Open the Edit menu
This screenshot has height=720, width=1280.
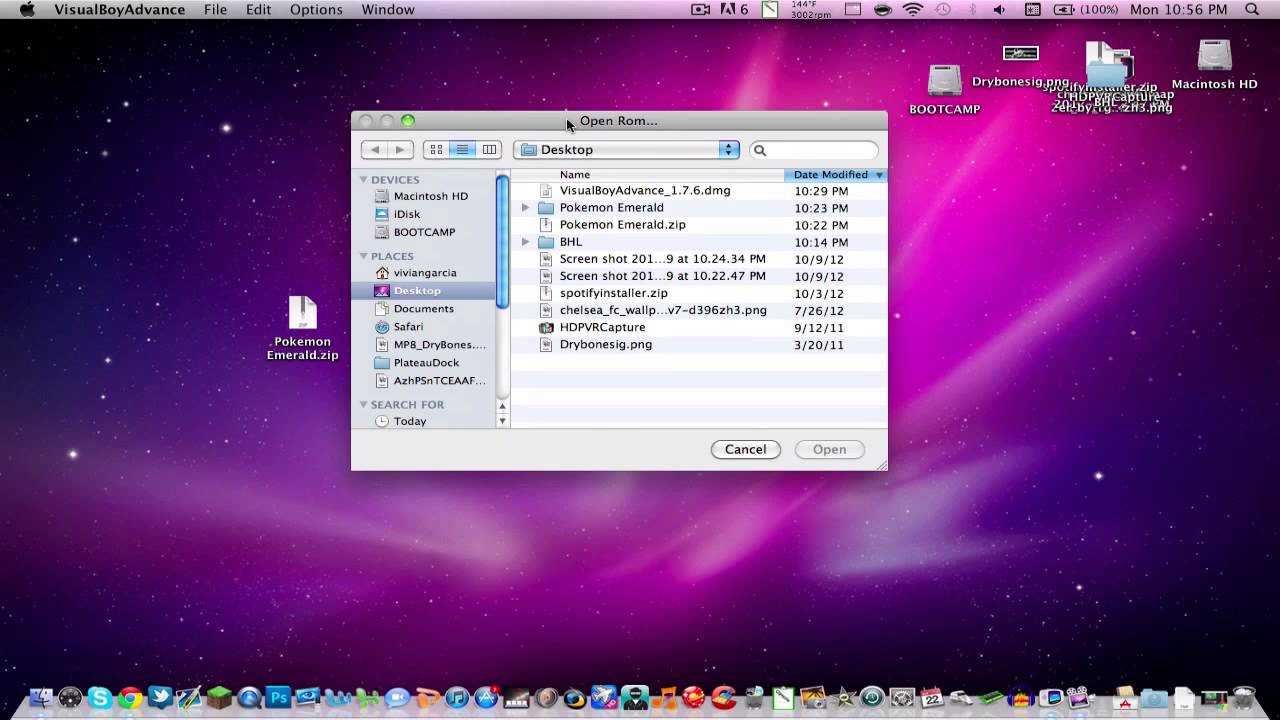[259, 10]
